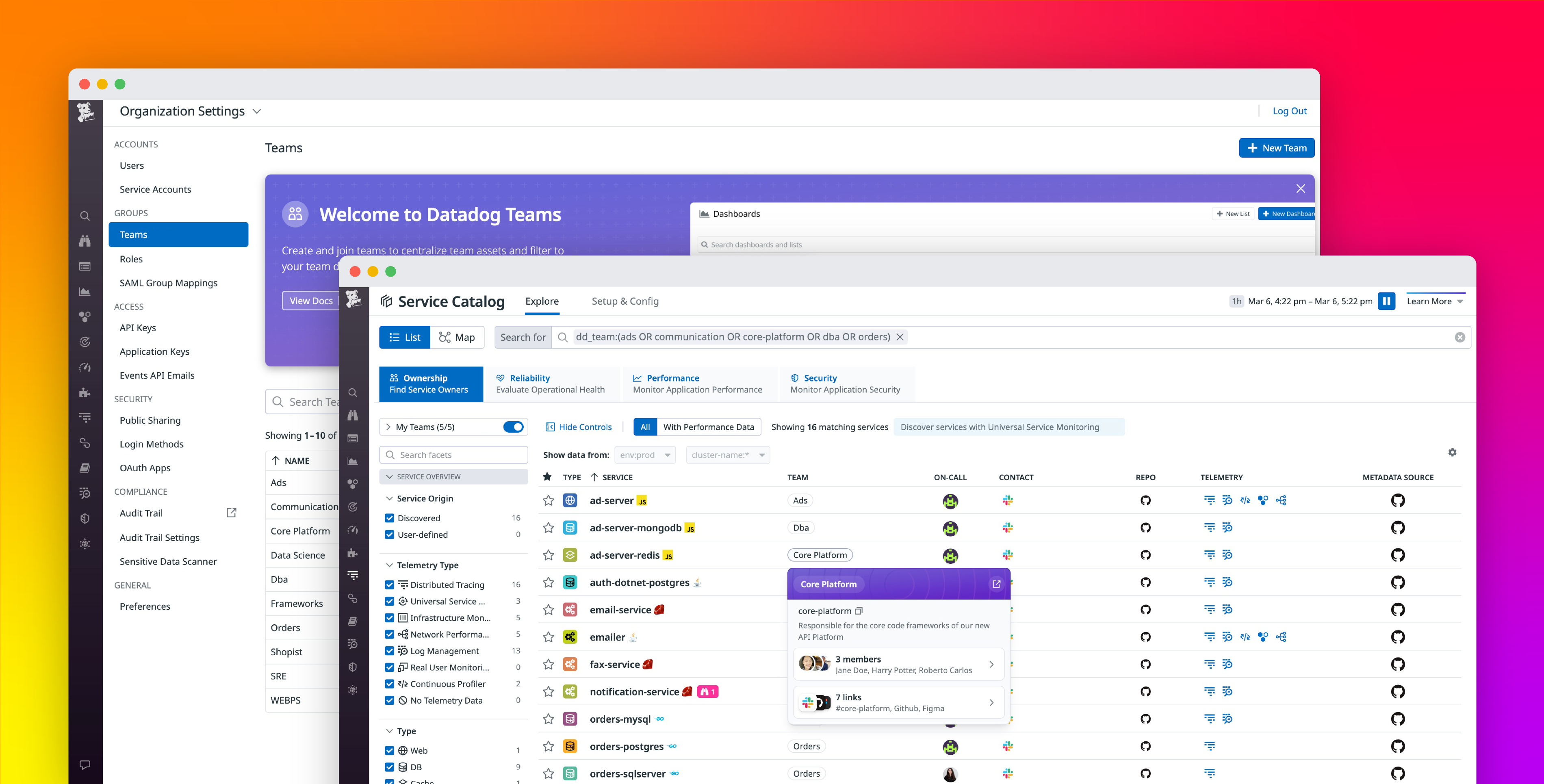The image size is (1544, 784).
Task: Open the cluster-name dropdown
Action: 727,454
